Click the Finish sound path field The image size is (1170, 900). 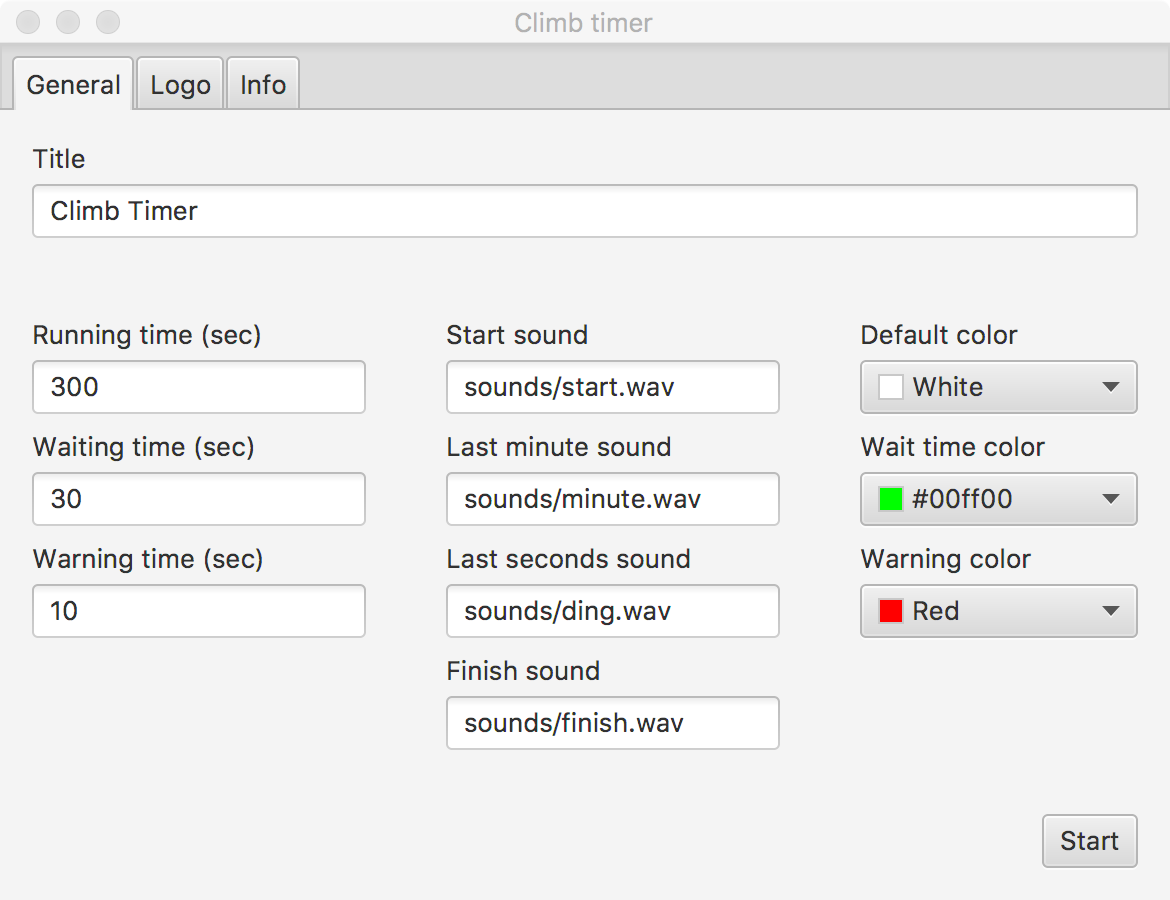coord(612,723)
